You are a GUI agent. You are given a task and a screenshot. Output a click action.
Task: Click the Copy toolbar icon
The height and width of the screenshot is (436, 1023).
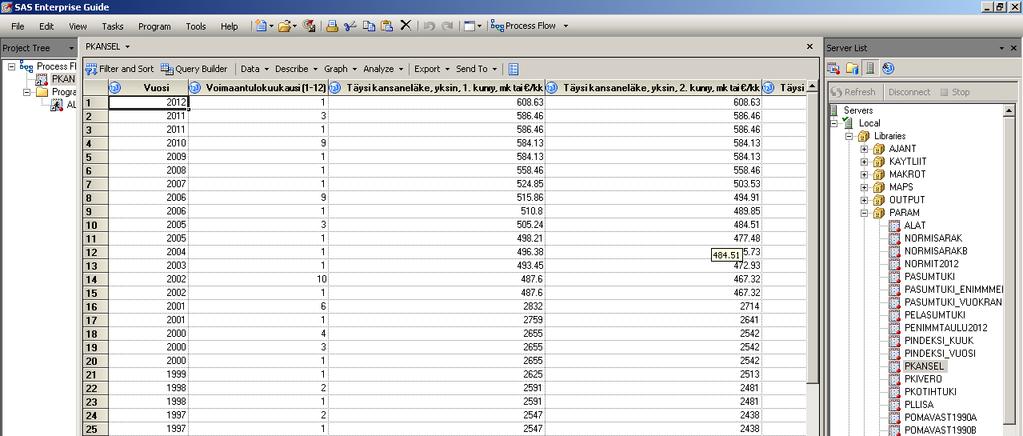[369, 26]
